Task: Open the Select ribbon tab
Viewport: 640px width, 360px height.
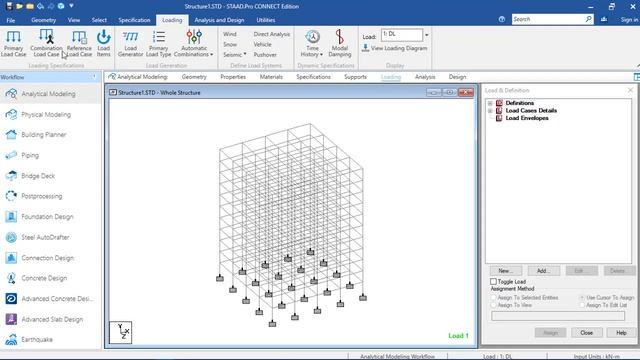Action: (99, 20)
